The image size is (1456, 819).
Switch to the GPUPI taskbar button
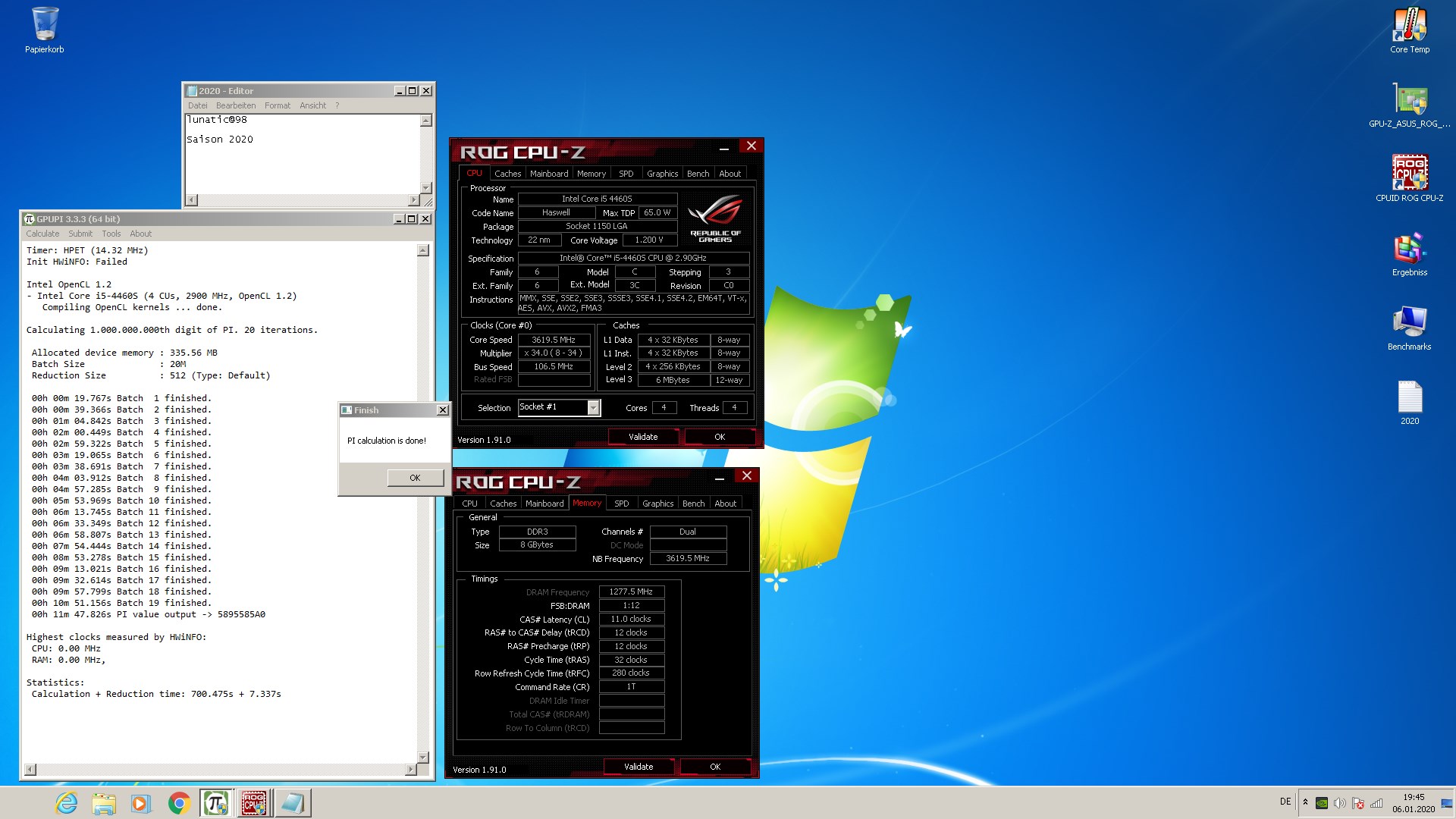[x=216, y=803]
